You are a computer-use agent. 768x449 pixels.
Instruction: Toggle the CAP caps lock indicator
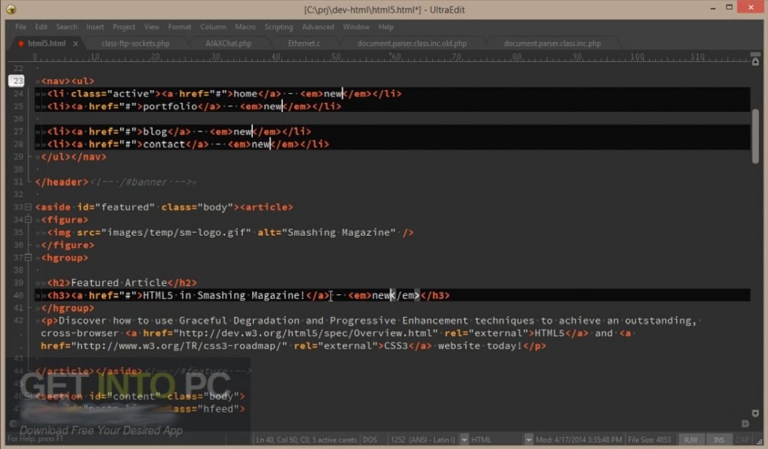(x=742, y=440)
